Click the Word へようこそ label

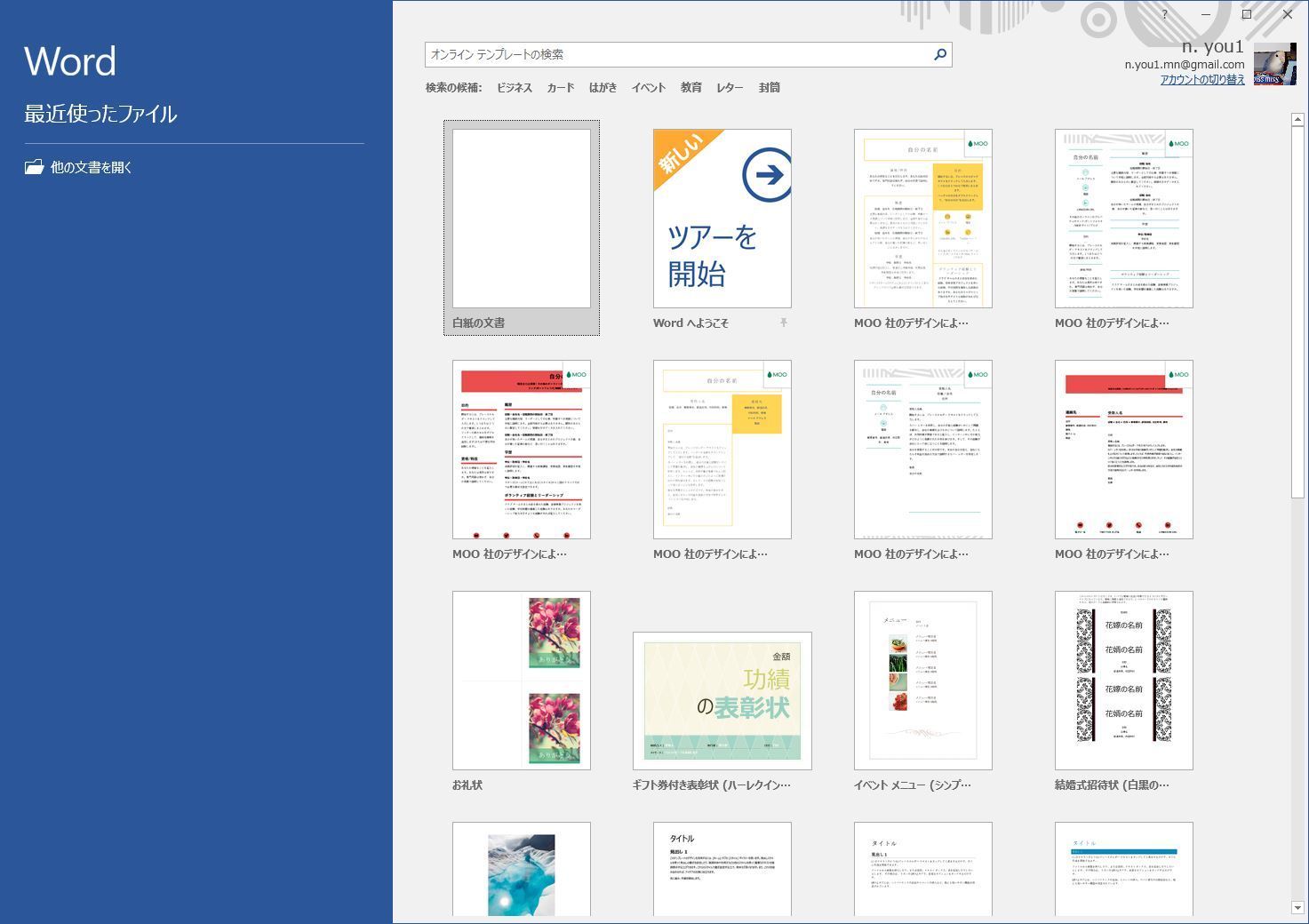click(x=690, y=323)
